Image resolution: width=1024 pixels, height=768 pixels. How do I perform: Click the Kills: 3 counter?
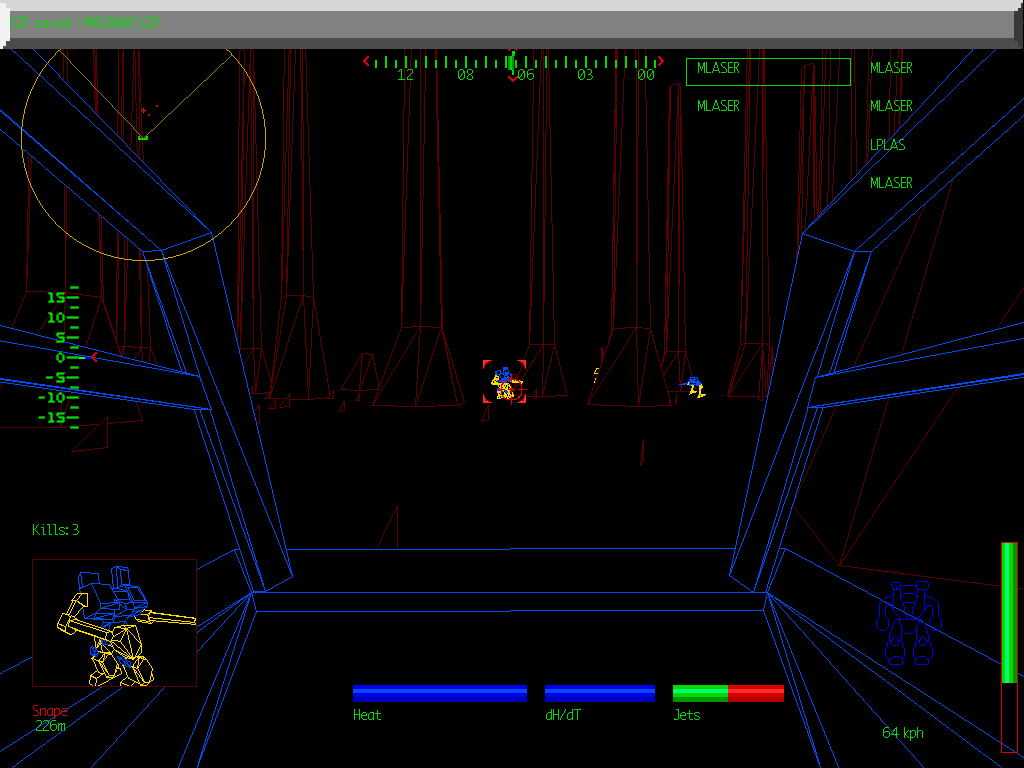point(56,530)
